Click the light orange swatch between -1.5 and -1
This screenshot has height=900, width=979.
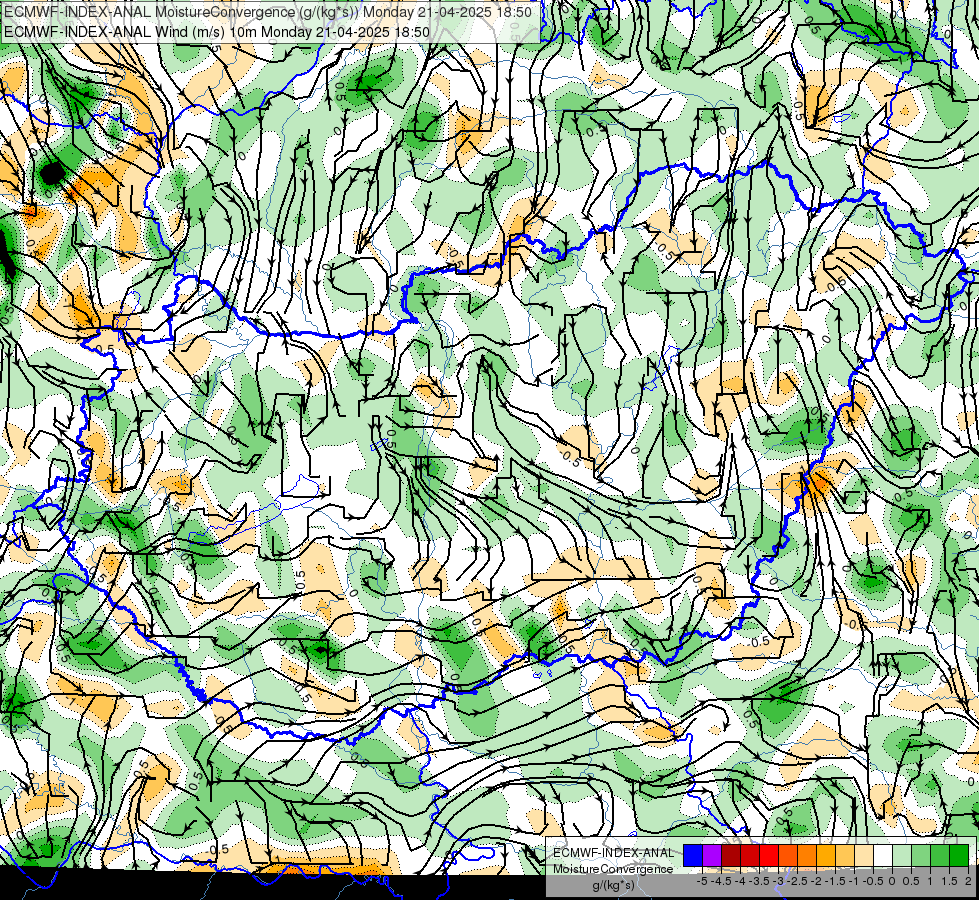pos(845,856)
